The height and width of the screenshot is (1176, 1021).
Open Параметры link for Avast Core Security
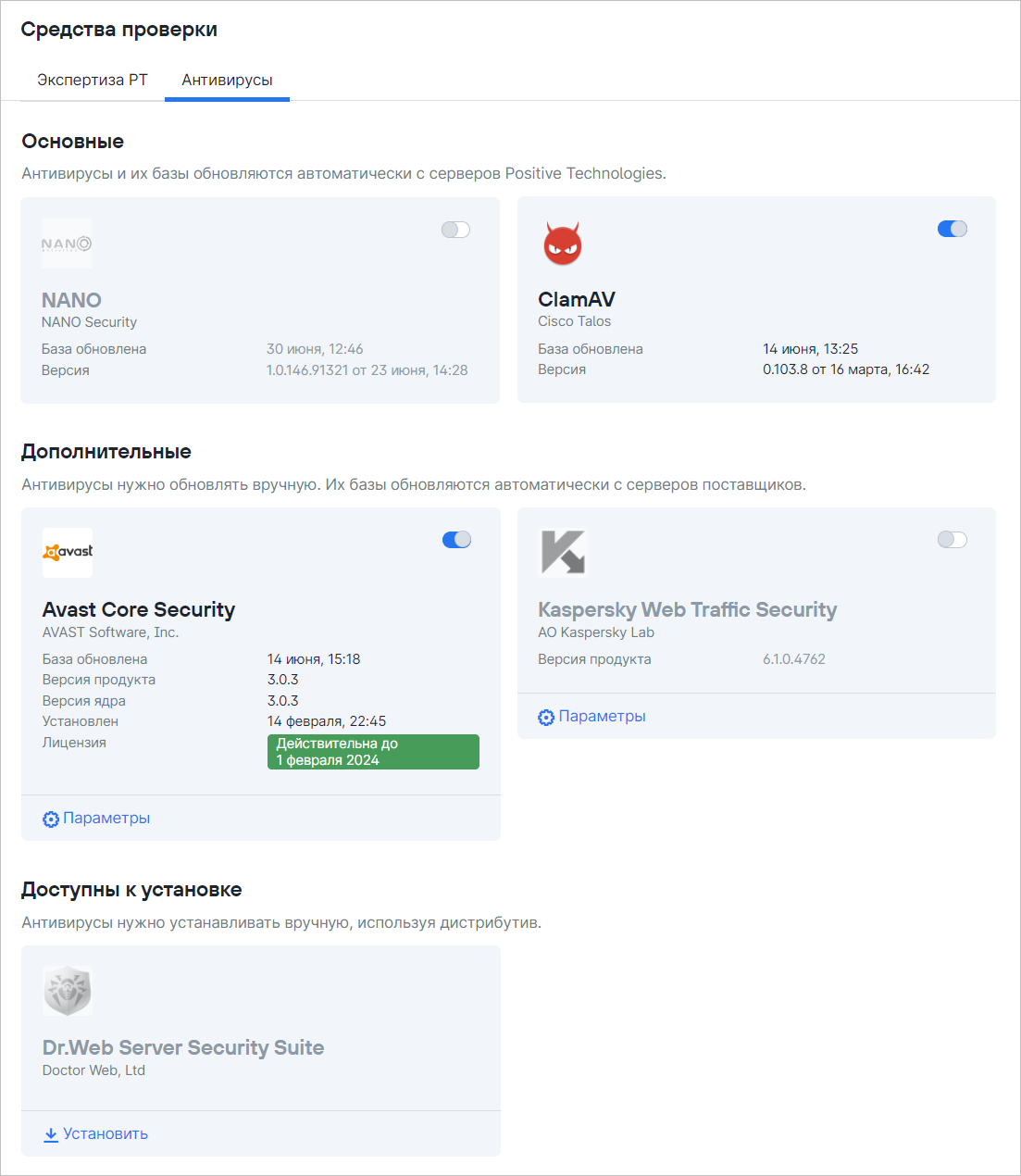click(x=106, y=819)
